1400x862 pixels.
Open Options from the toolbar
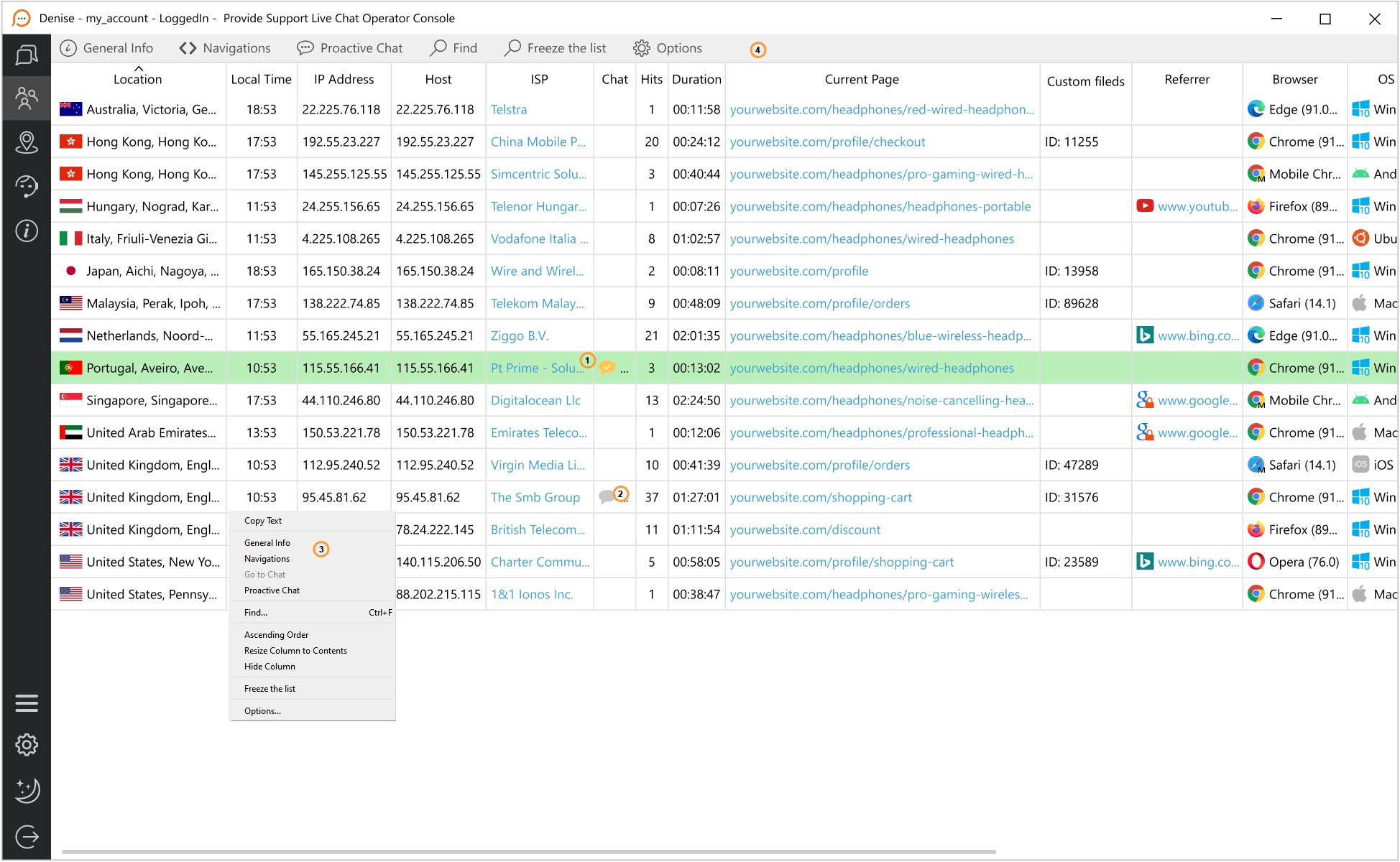coord(668,48)
